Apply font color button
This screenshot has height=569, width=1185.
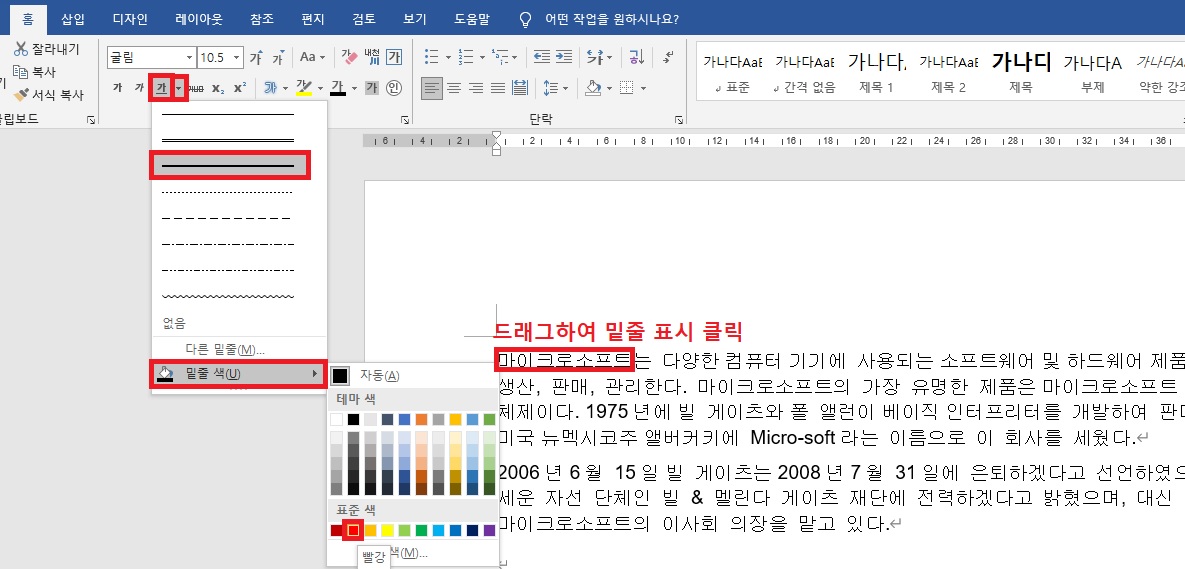(338, 88)
